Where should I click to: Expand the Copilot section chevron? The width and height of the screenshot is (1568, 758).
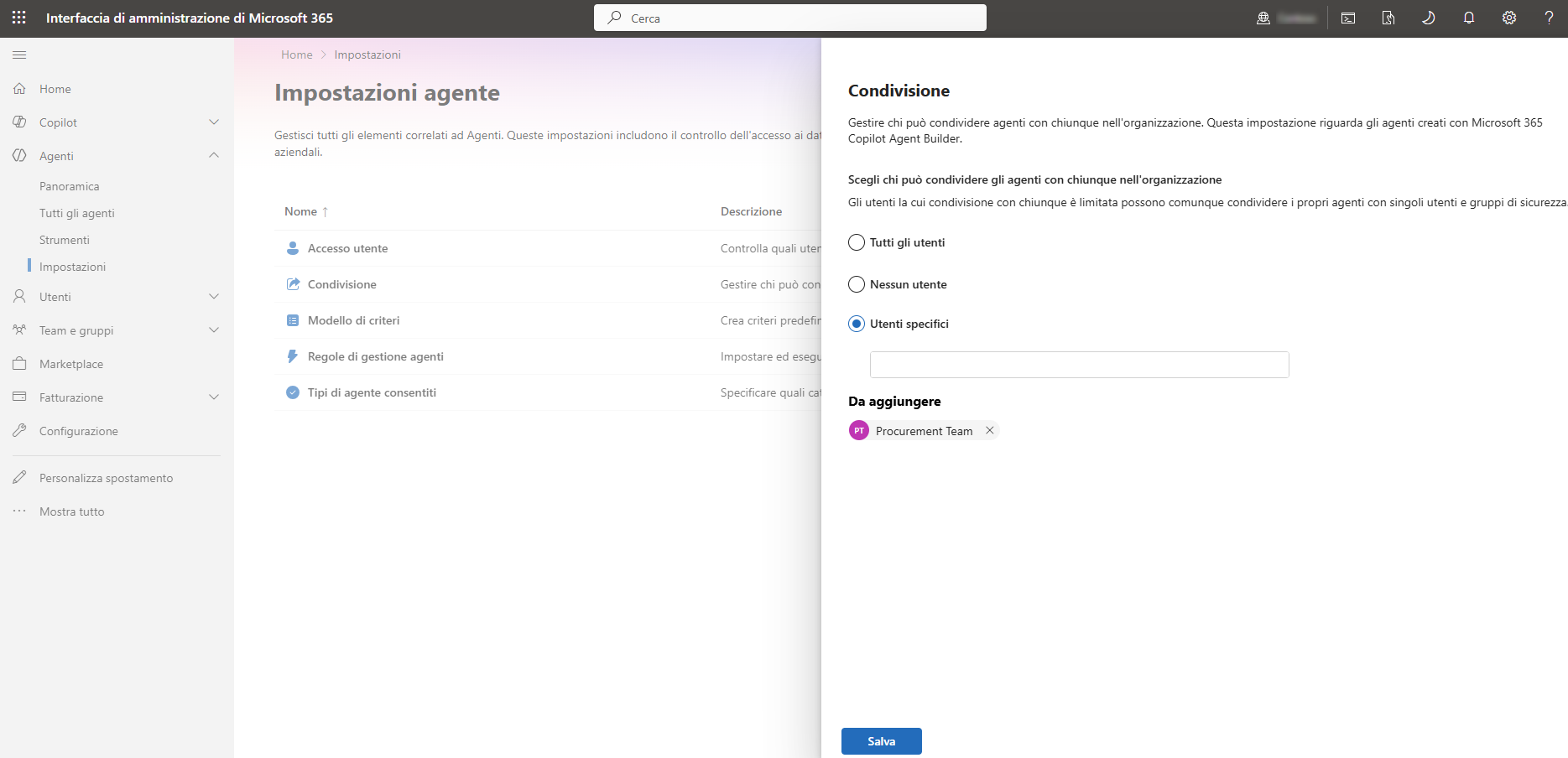point(214,122)
